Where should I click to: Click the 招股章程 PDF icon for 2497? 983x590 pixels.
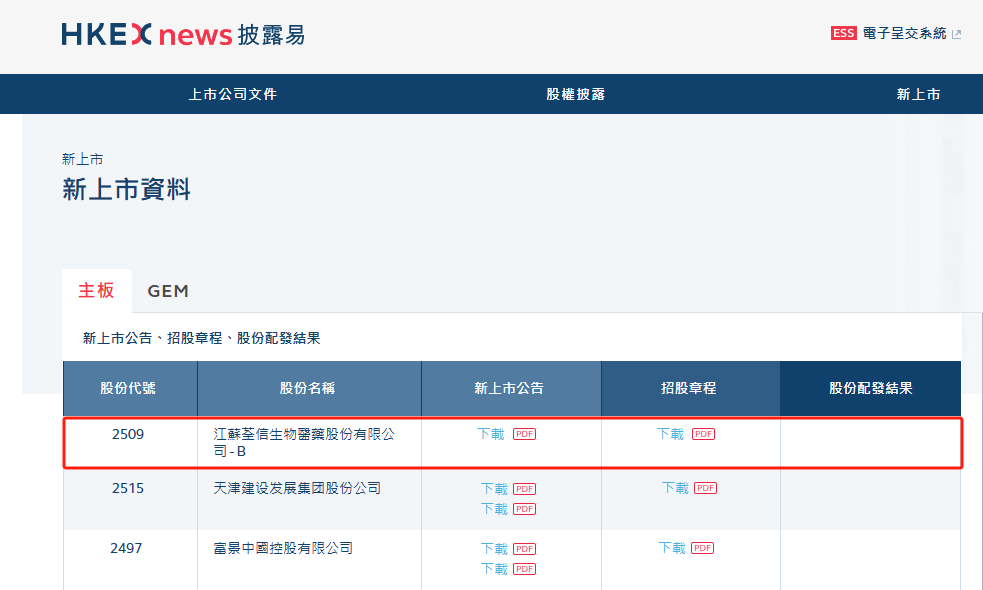click(x=702, y=548)
